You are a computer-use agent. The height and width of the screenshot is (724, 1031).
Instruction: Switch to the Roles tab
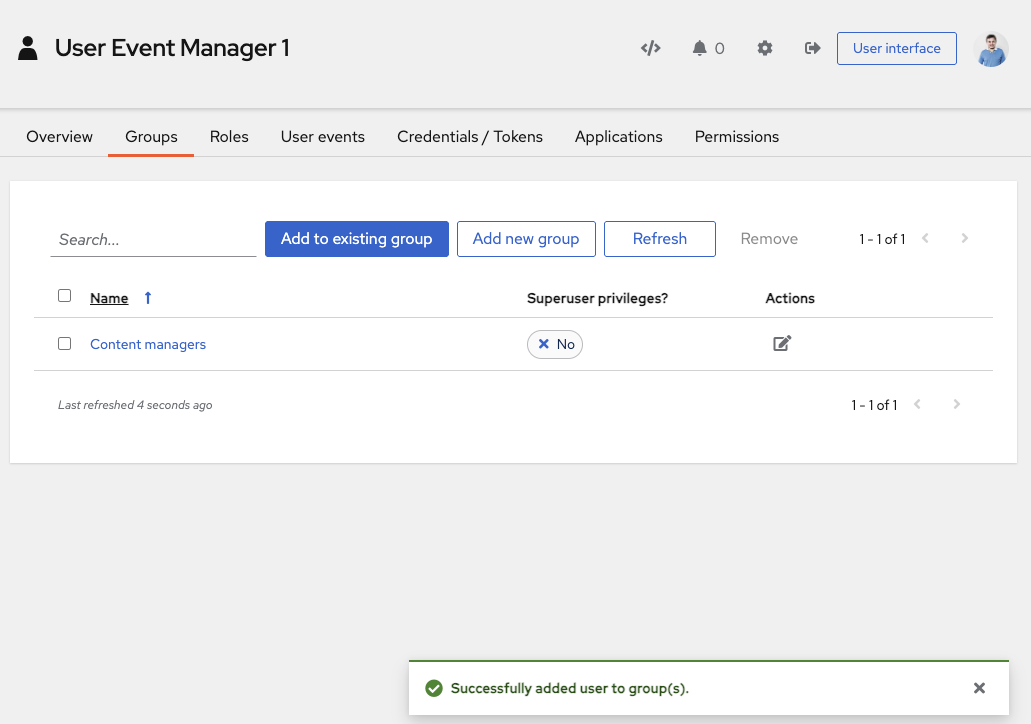point(229,137)
